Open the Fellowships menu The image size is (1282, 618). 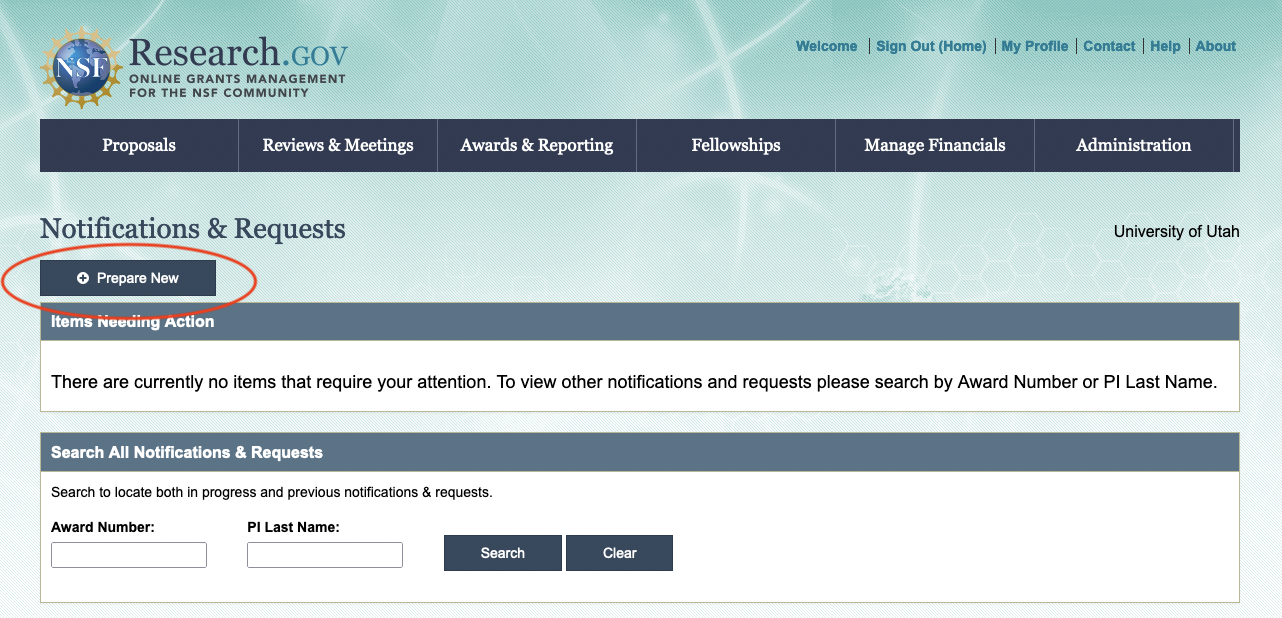pyautogui.click(x=736, y=145)
